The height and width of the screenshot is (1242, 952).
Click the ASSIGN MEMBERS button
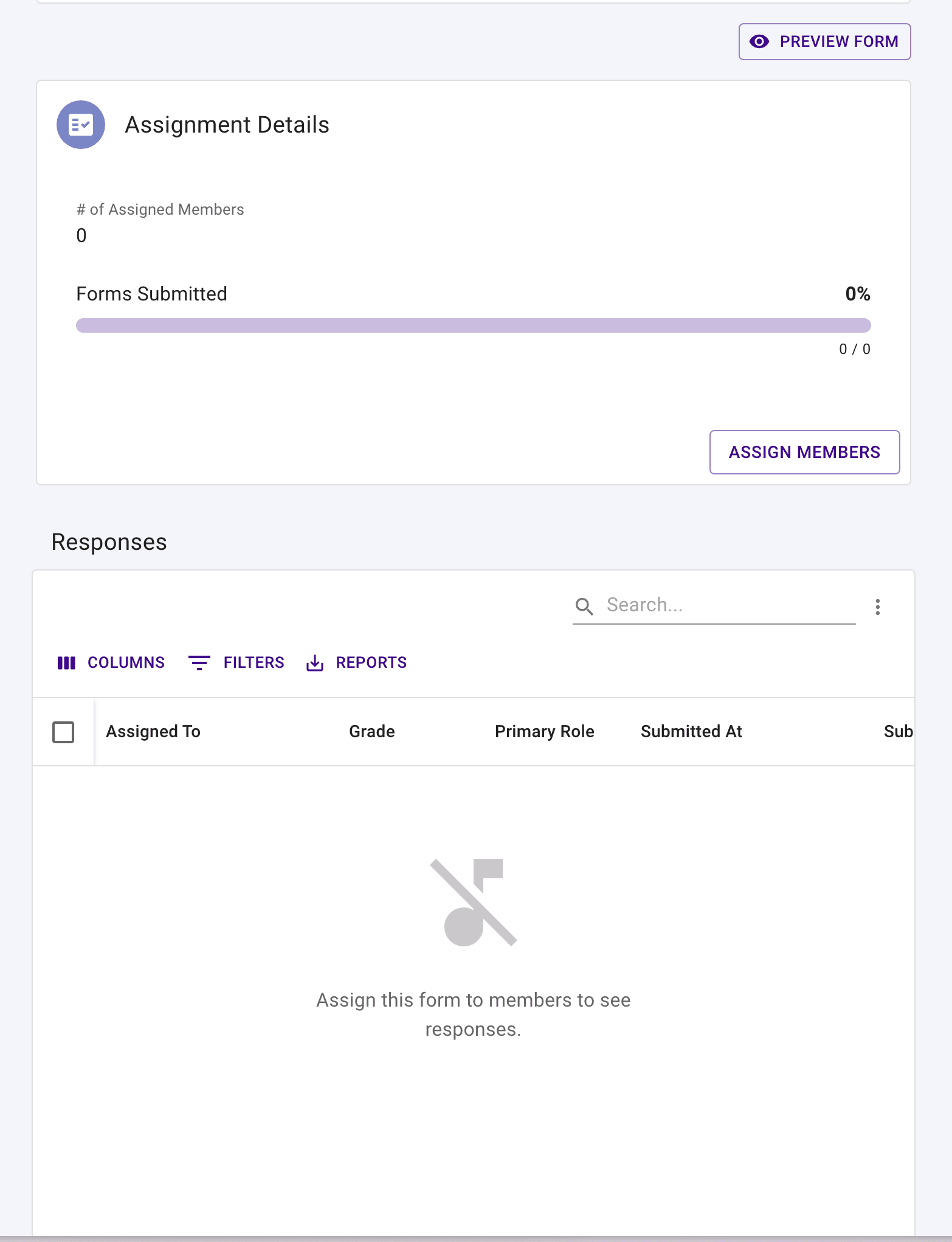click(804, 452)
